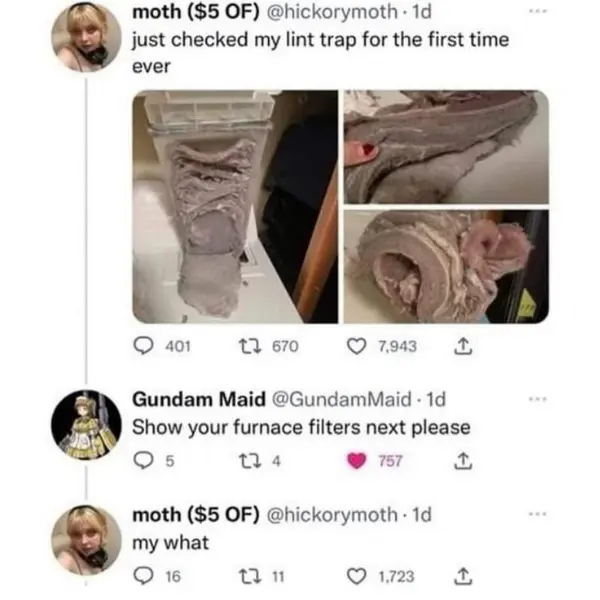Reply to the "my what" tweet
This screenshot has width=600, height=600.
tap(143, 575)
